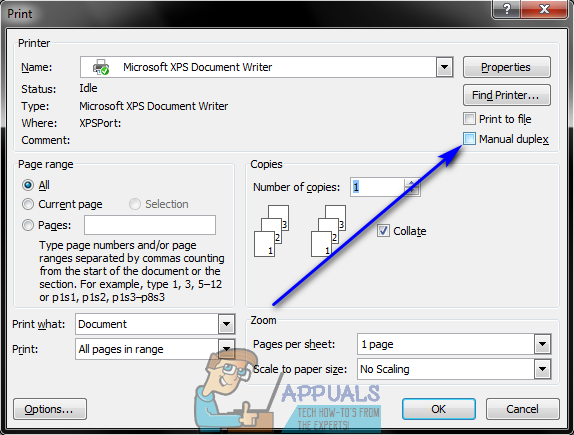Click the second collated pages illustration
574x435 pixels.
click(328, 231)
